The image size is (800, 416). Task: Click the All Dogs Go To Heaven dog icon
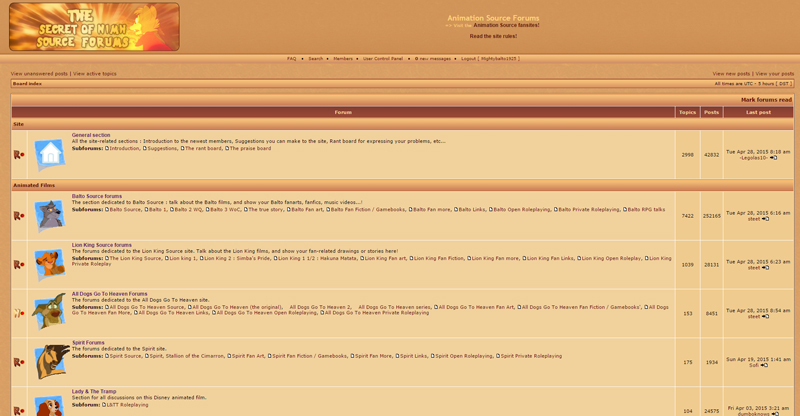49,311
